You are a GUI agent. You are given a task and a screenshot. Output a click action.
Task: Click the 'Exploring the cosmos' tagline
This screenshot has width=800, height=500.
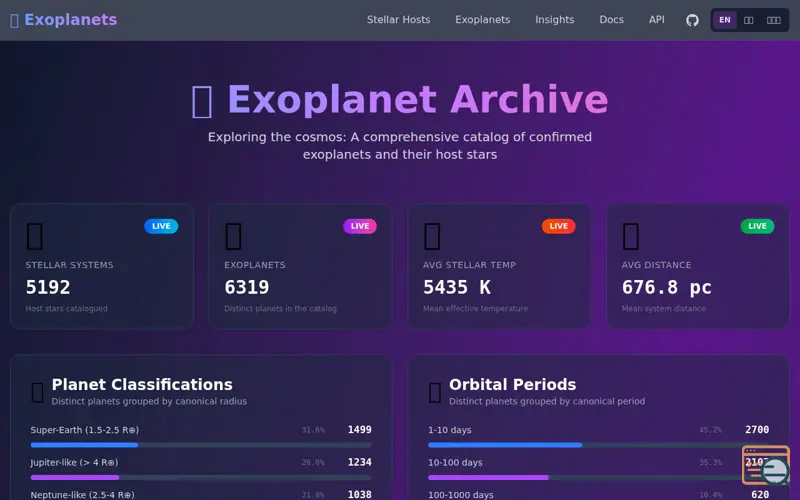399,145
